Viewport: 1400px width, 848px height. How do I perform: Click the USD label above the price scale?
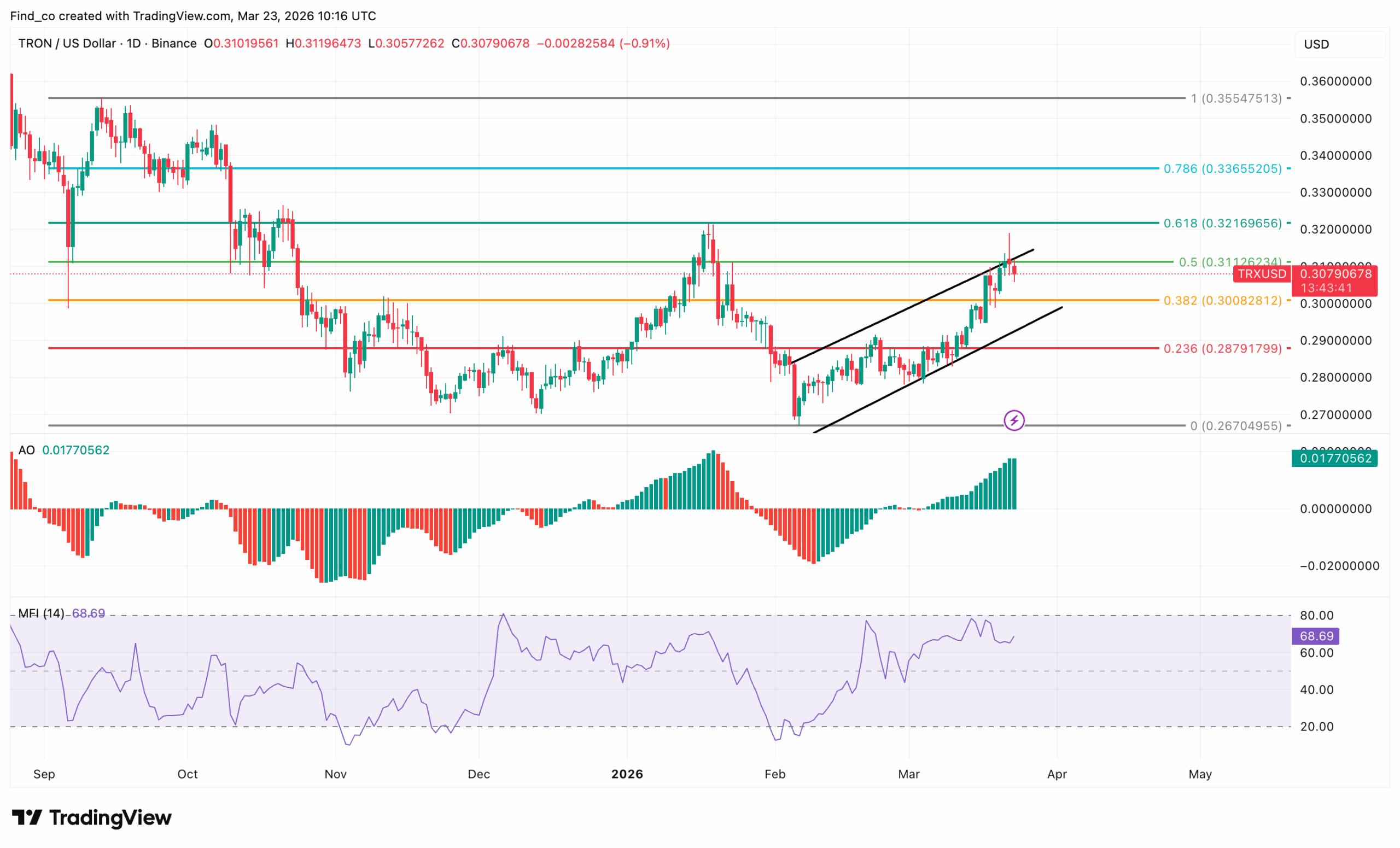pyautogui.click(x=1318, y=44)
